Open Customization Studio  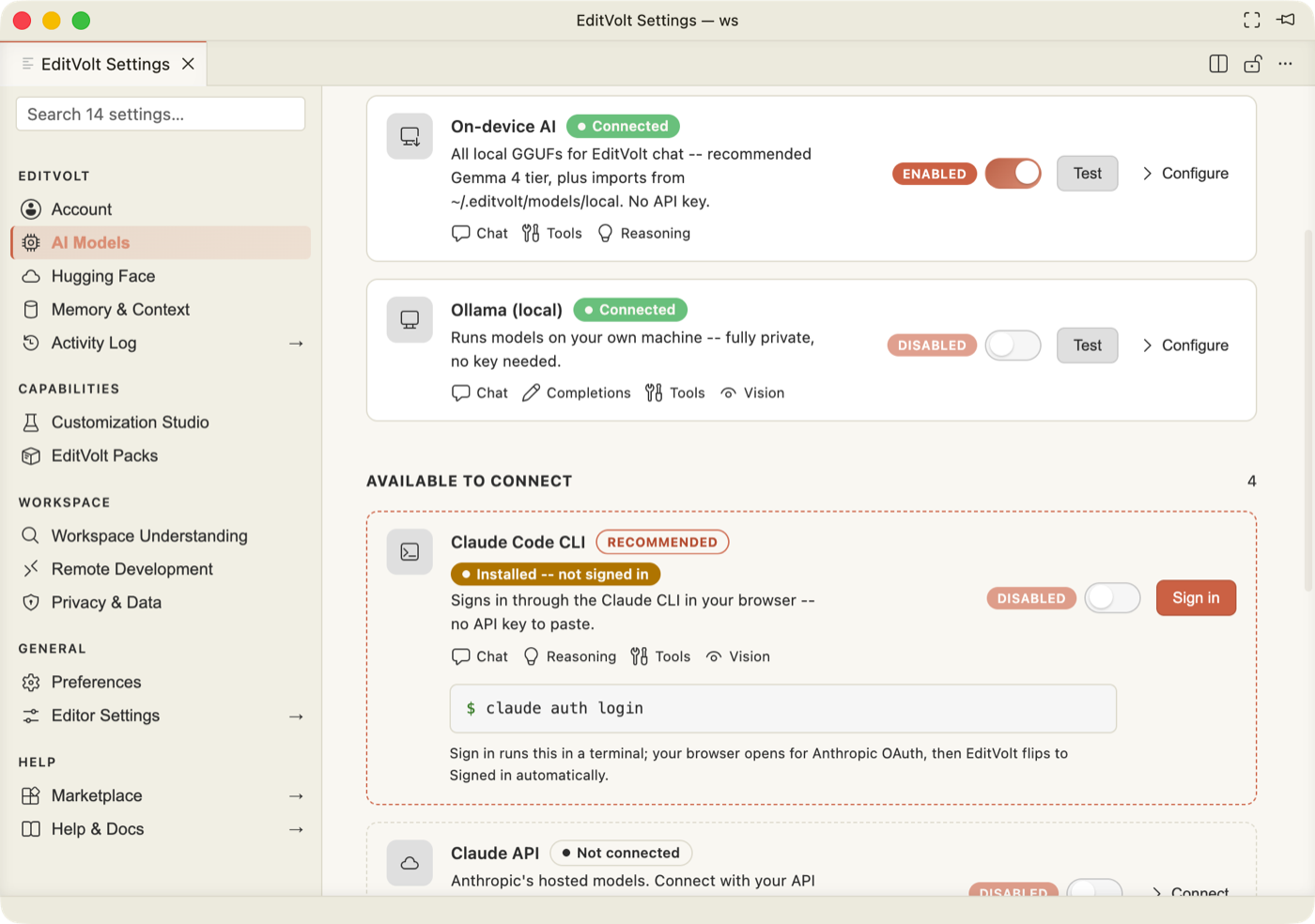click(161, 423)
